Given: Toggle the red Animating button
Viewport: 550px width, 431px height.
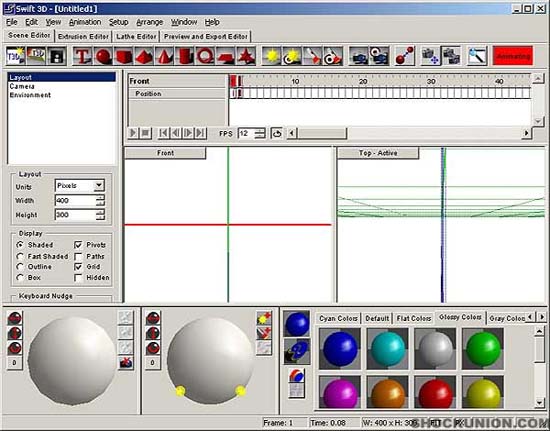Looking at the screenshot, I should [513, 56].
